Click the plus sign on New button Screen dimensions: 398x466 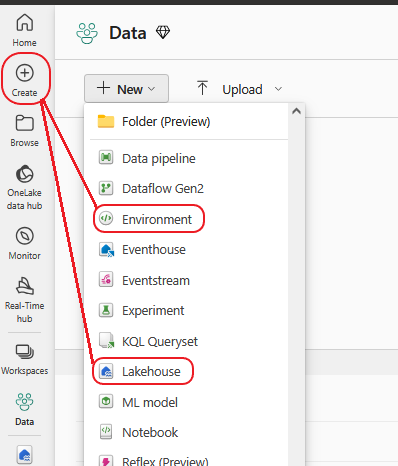103,88
